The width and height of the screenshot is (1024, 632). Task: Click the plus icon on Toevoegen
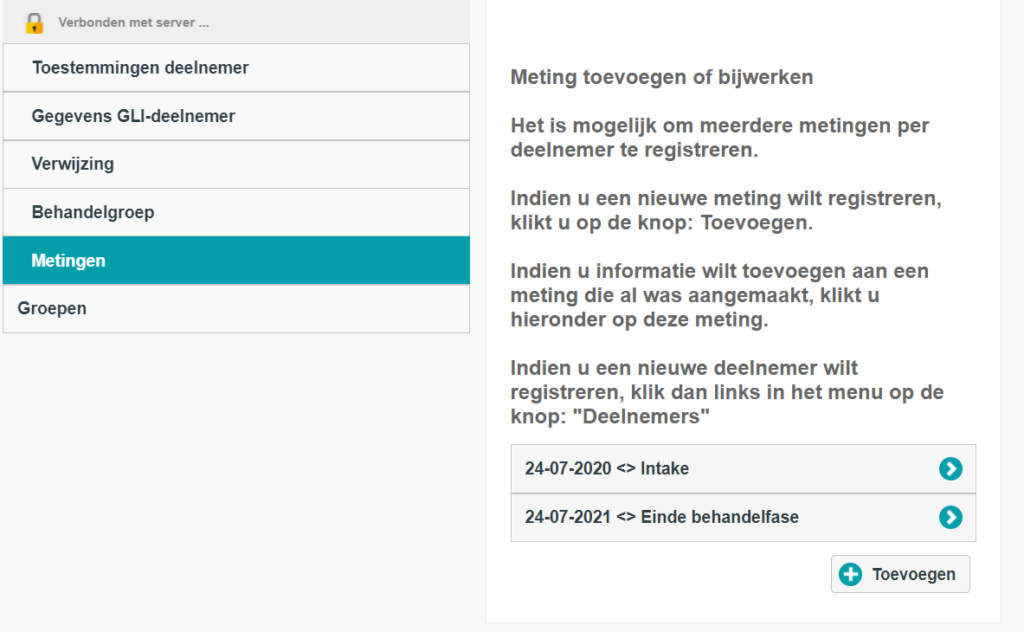(850, 574)
